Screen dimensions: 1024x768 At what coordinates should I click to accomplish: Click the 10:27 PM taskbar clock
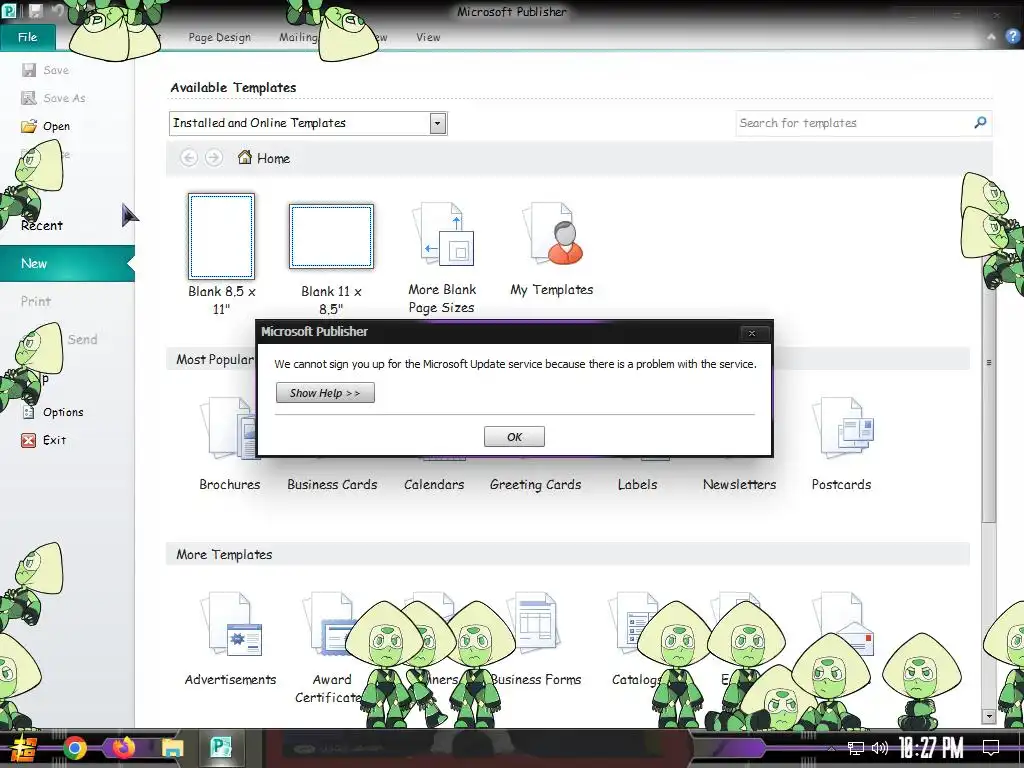pos(931,748)
